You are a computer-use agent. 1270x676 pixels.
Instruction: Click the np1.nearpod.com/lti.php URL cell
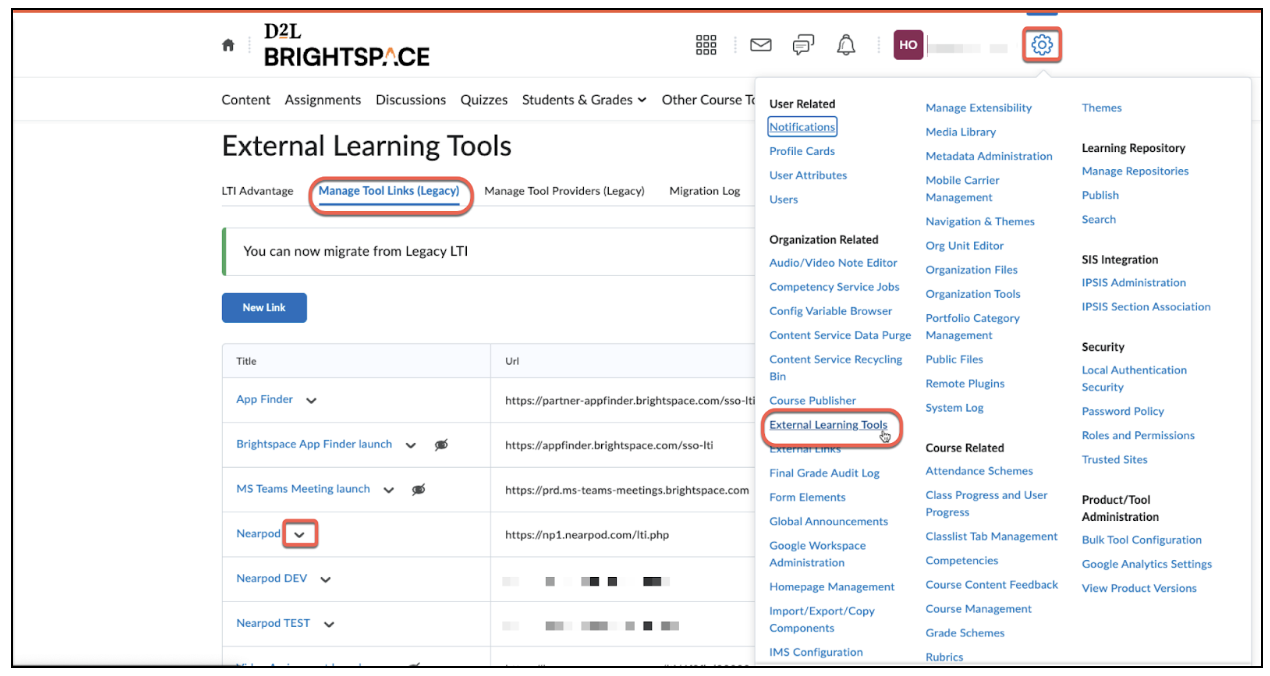click(587, 535)
